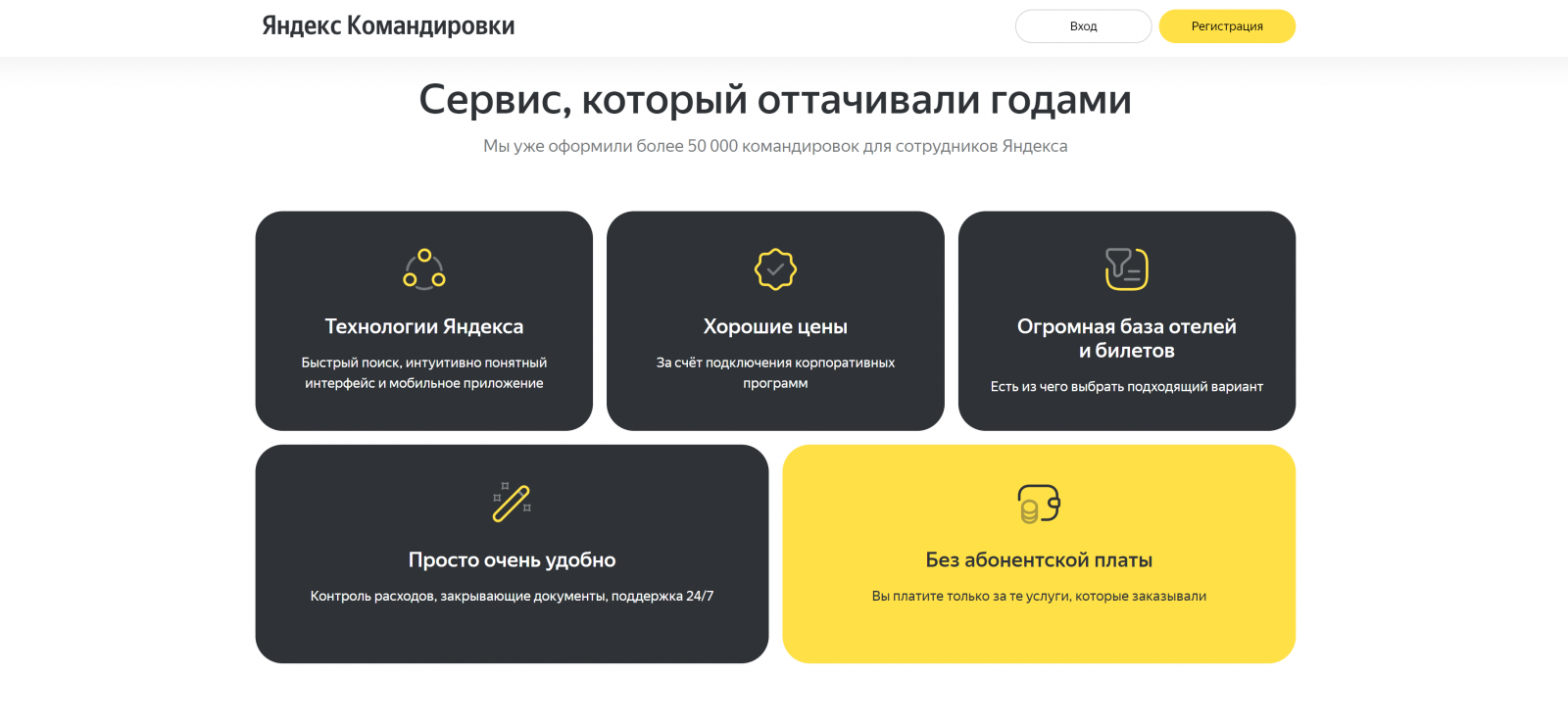Click the text За счёт подключения корпоративных программ
Image resolution: width=1568 pixels, height=725 pixels.
(x=775, y=373)
